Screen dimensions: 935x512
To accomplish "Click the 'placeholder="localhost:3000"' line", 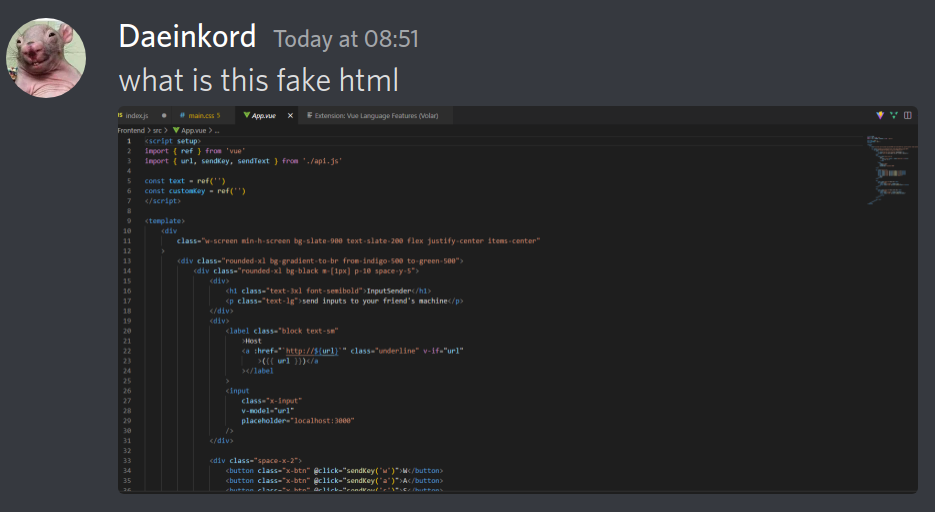I will 298,421.
